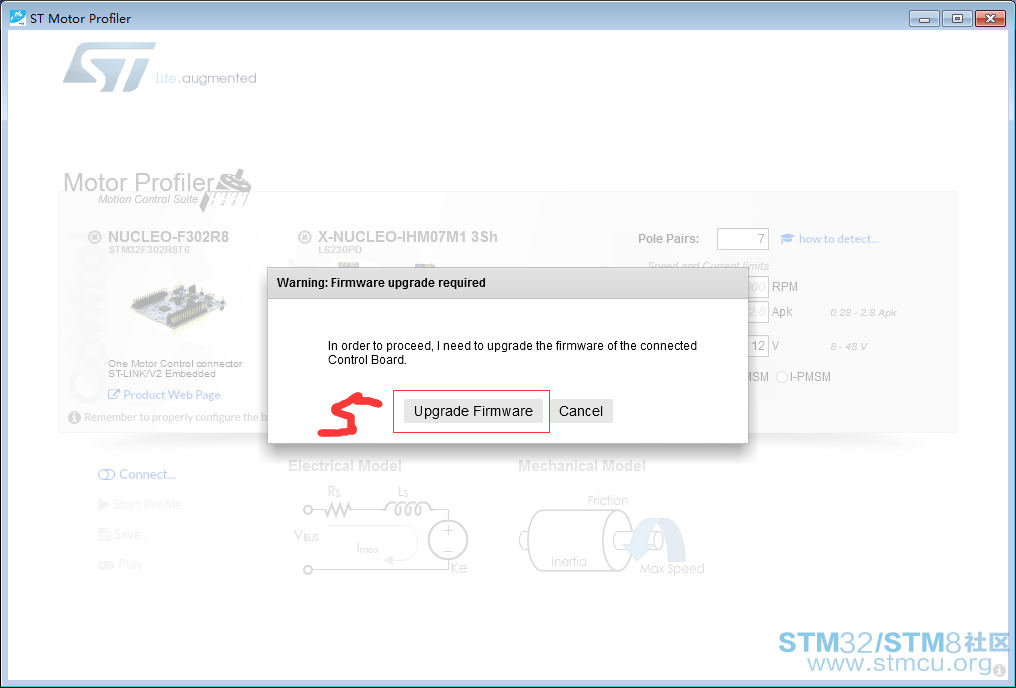Click the Mechanical Model motor diagram
Viewport: 1016px width, 688px height.
coord(612,536)
